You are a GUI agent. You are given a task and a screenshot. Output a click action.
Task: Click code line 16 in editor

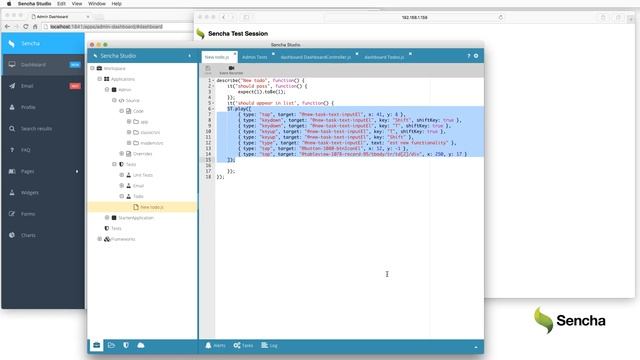(x=349, y=165)
